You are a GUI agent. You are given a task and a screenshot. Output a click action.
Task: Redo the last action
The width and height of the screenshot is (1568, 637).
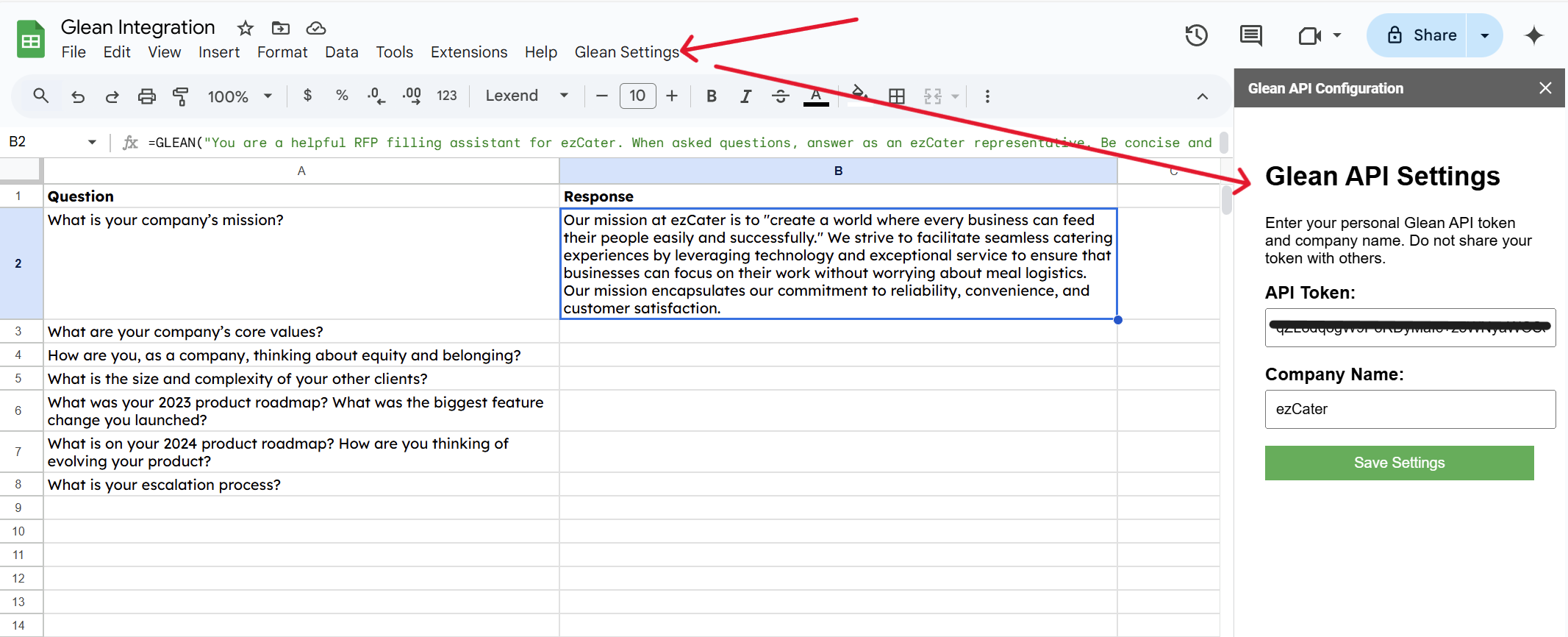tap(112, 96)
